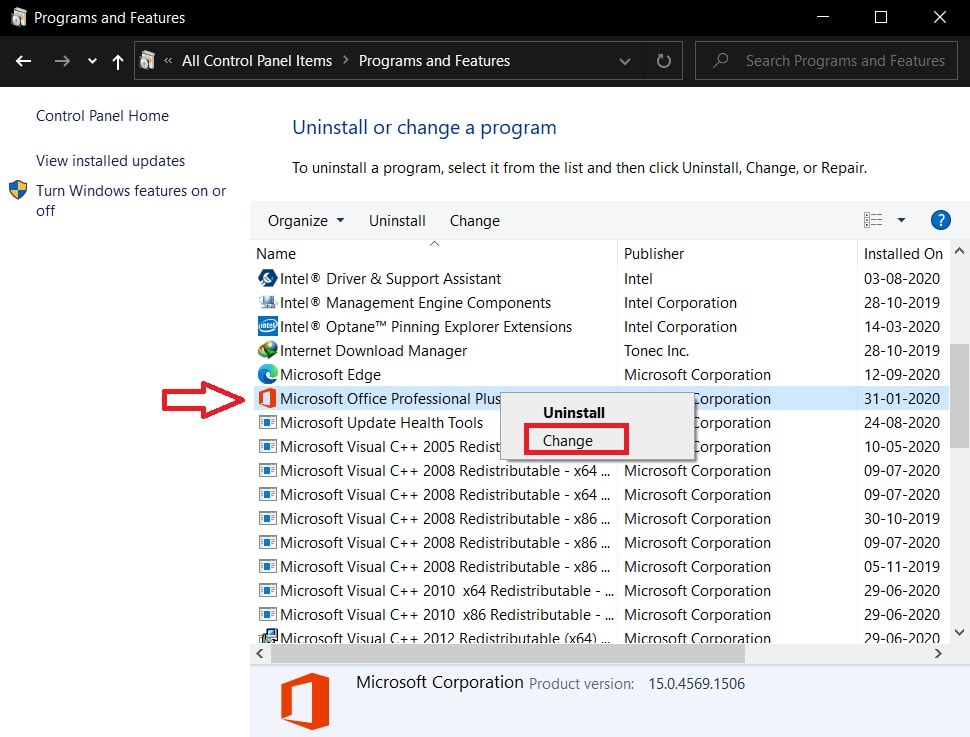The height and width of the screenshot is (737, 970).
Task: Open Control Panel Home link
Action: [102, 116]
